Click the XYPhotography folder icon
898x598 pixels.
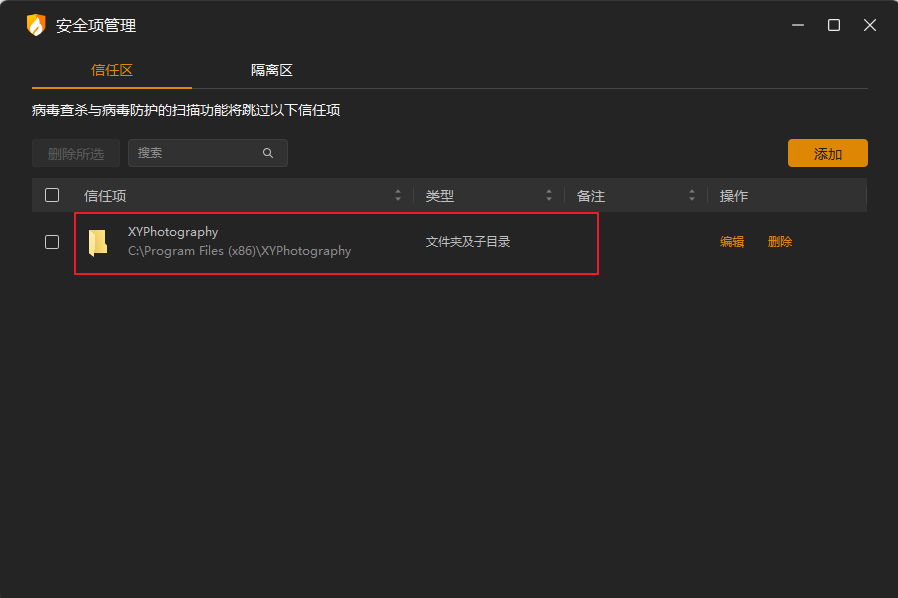(97, 242)
